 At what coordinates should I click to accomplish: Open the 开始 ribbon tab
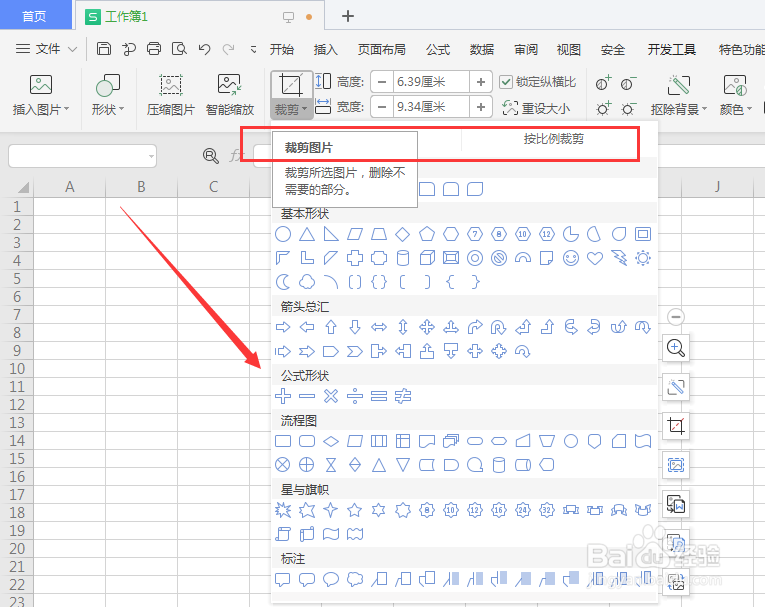(x=282, y=49)
